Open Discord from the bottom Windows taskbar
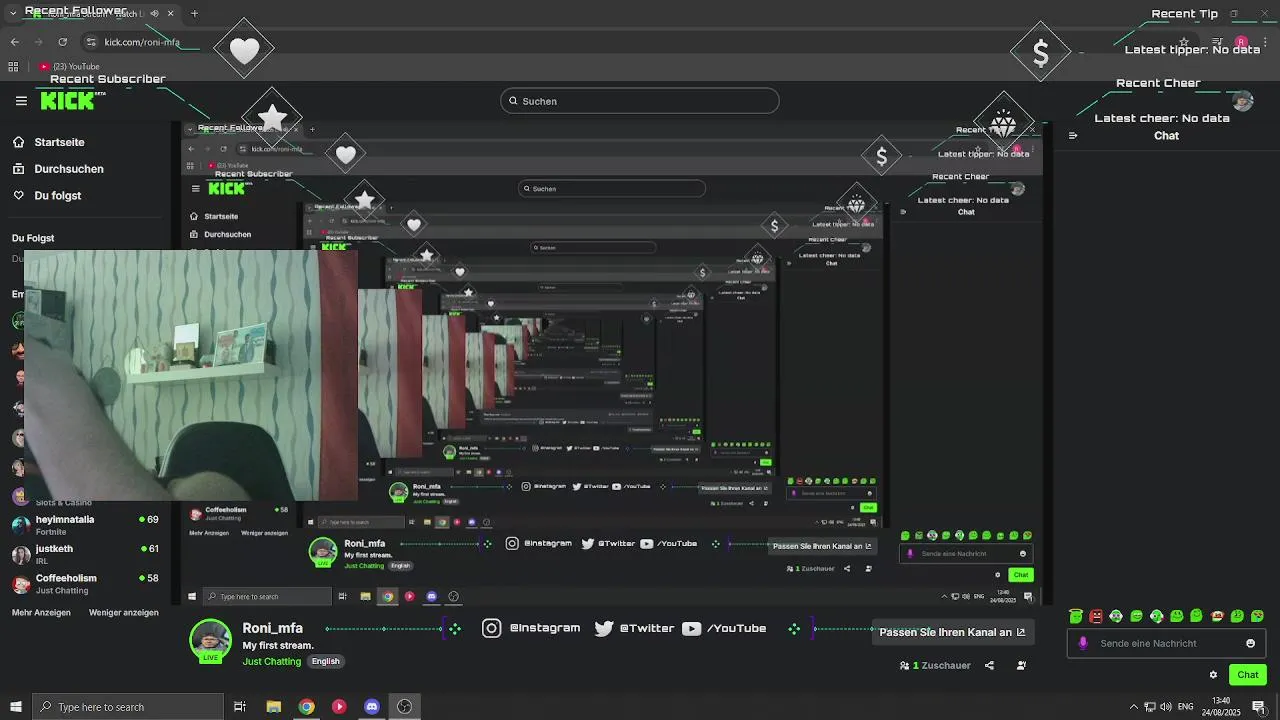 point(372,707)
